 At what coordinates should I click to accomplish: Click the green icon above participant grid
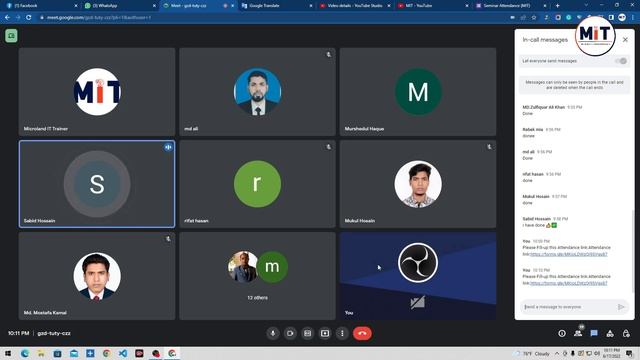[11, 36]
